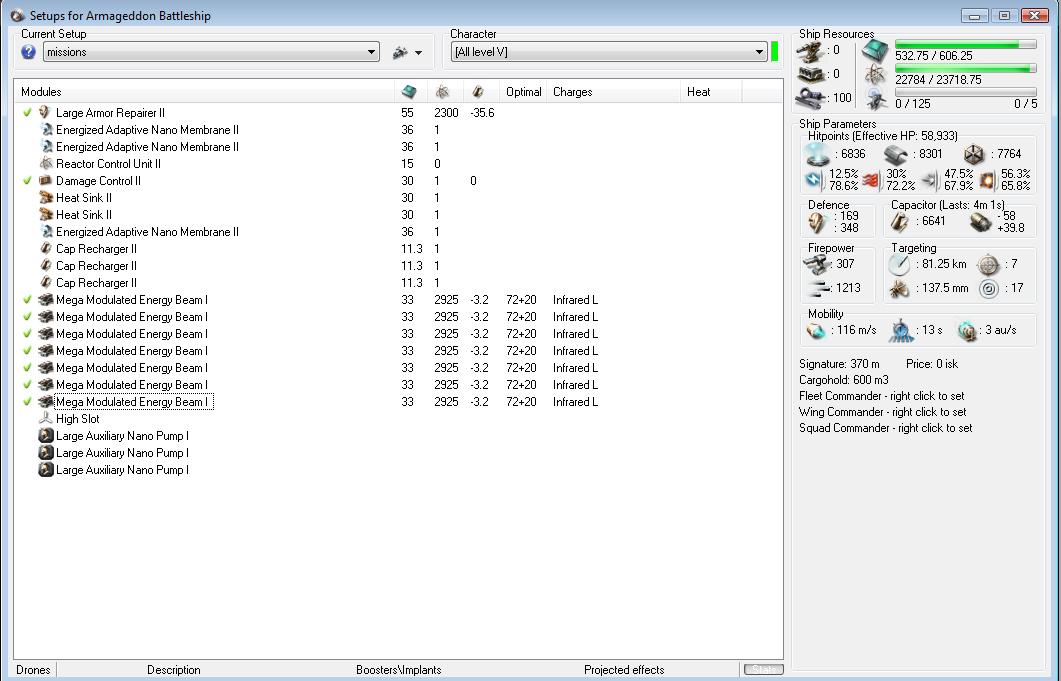Click the capacitor icon showing 6641
Screen dimensions: 1061x681
[x=899, y=221]
